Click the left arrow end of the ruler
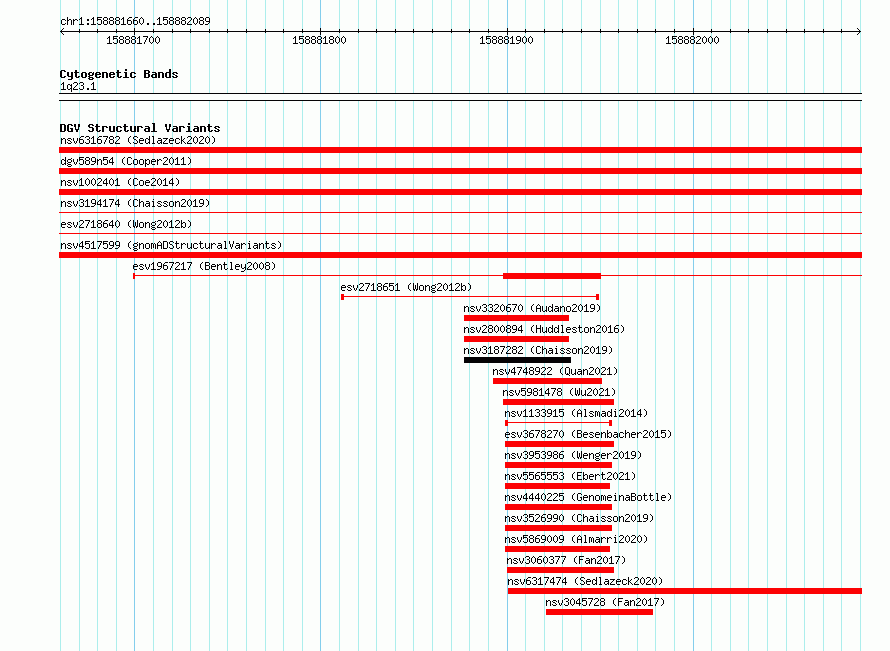Viewport: 890px width, 651px height. click(62, 31)
